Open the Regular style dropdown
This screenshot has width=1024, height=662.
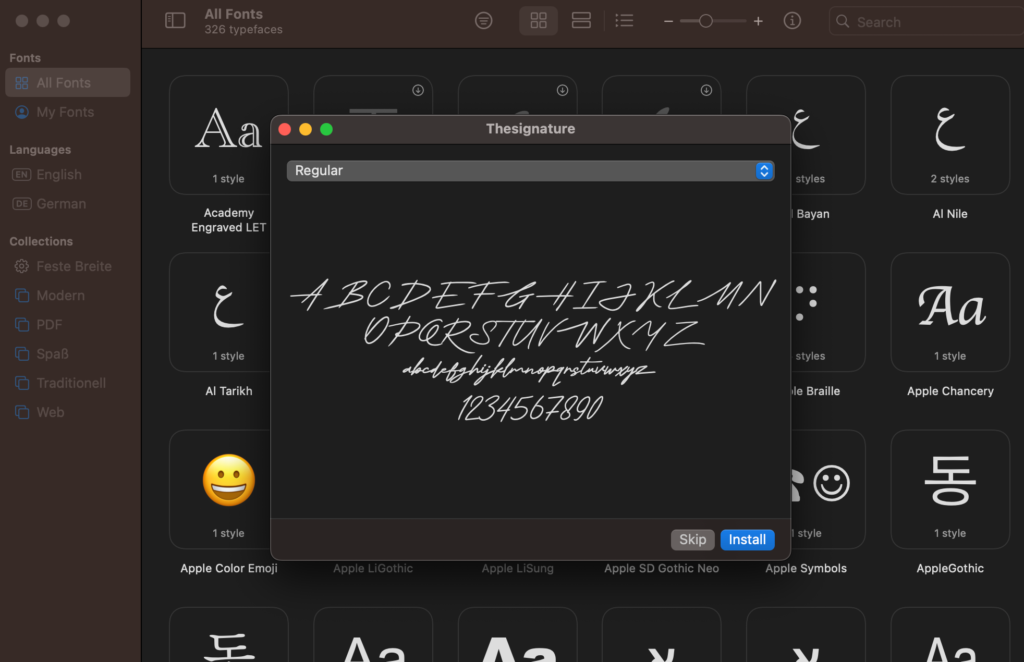point(530,171)
